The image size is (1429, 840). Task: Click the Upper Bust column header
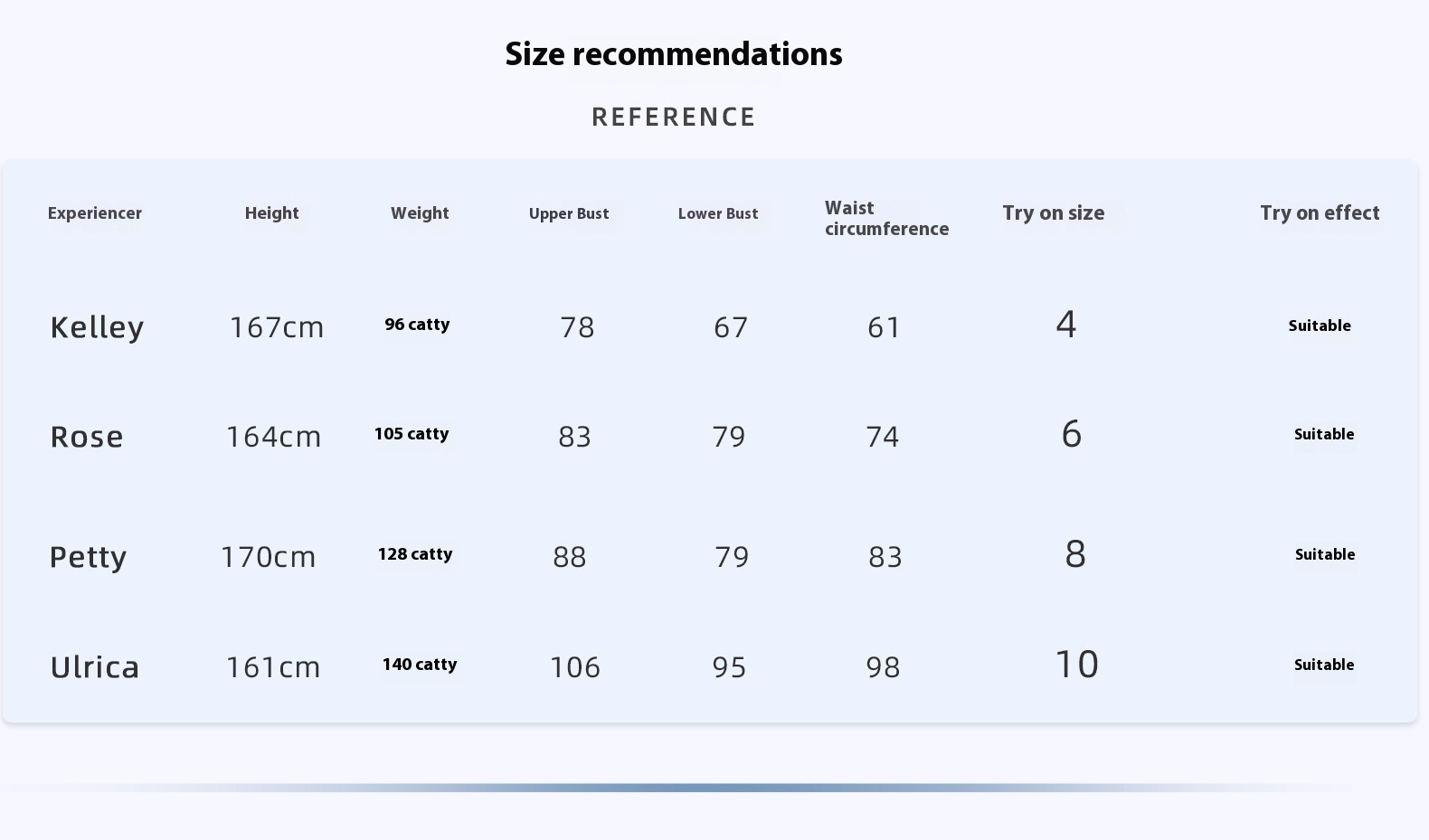[569, 214]
